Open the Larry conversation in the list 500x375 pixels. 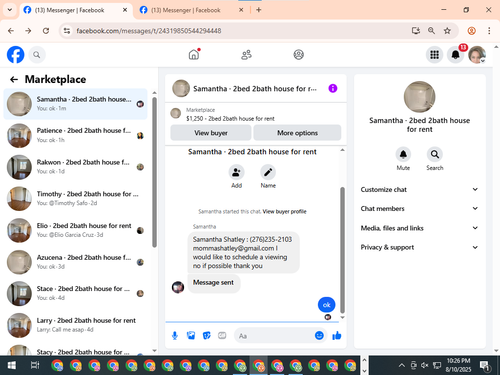(76, 325)
